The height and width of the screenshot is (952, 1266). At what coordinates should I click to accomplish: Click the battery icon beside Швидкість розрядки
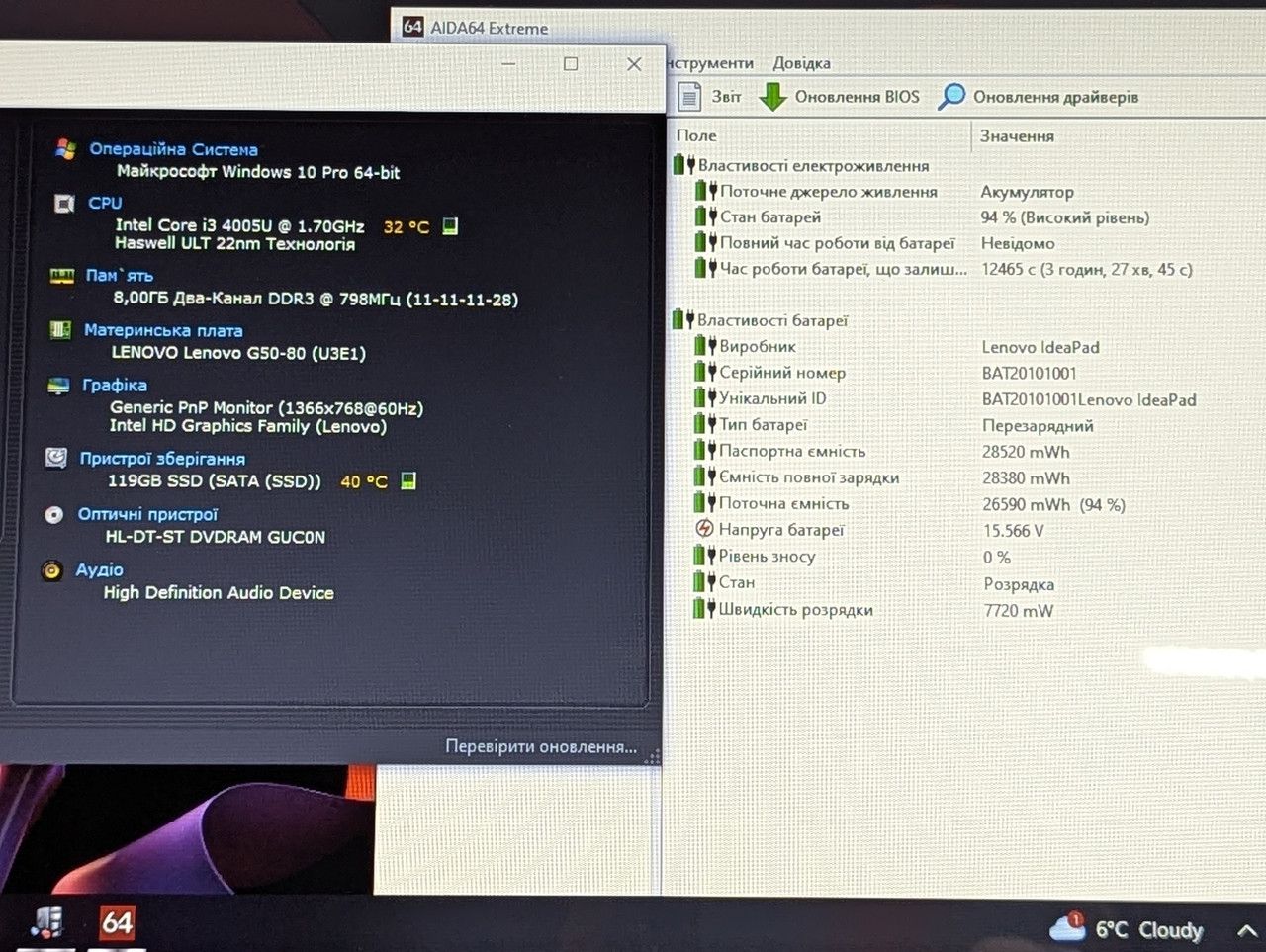pos(704,609)
